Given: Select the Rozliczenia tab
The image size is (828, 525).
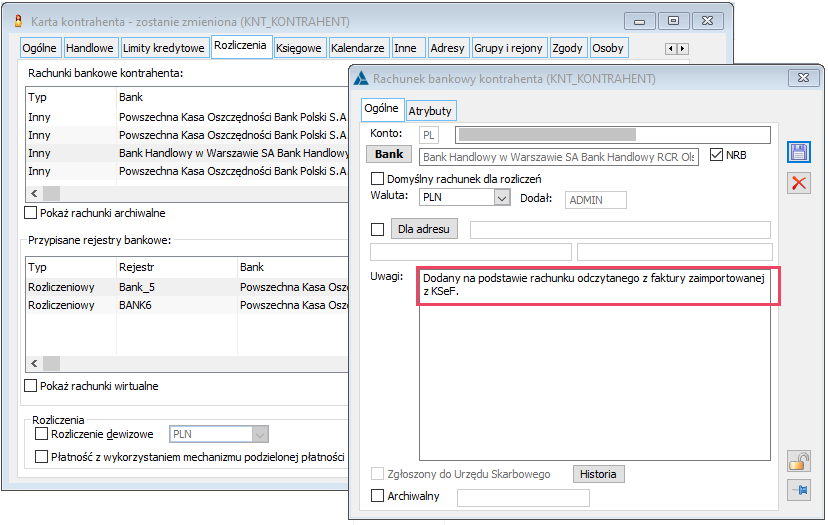Looking at the screenshot, I should pos(240,45).
